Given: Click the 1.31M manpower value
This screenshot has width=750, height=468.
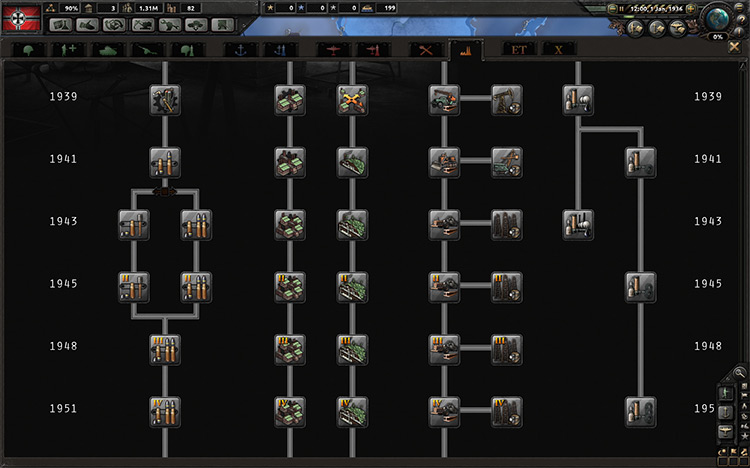Looking at the screenshot, I should coord(149,8).
